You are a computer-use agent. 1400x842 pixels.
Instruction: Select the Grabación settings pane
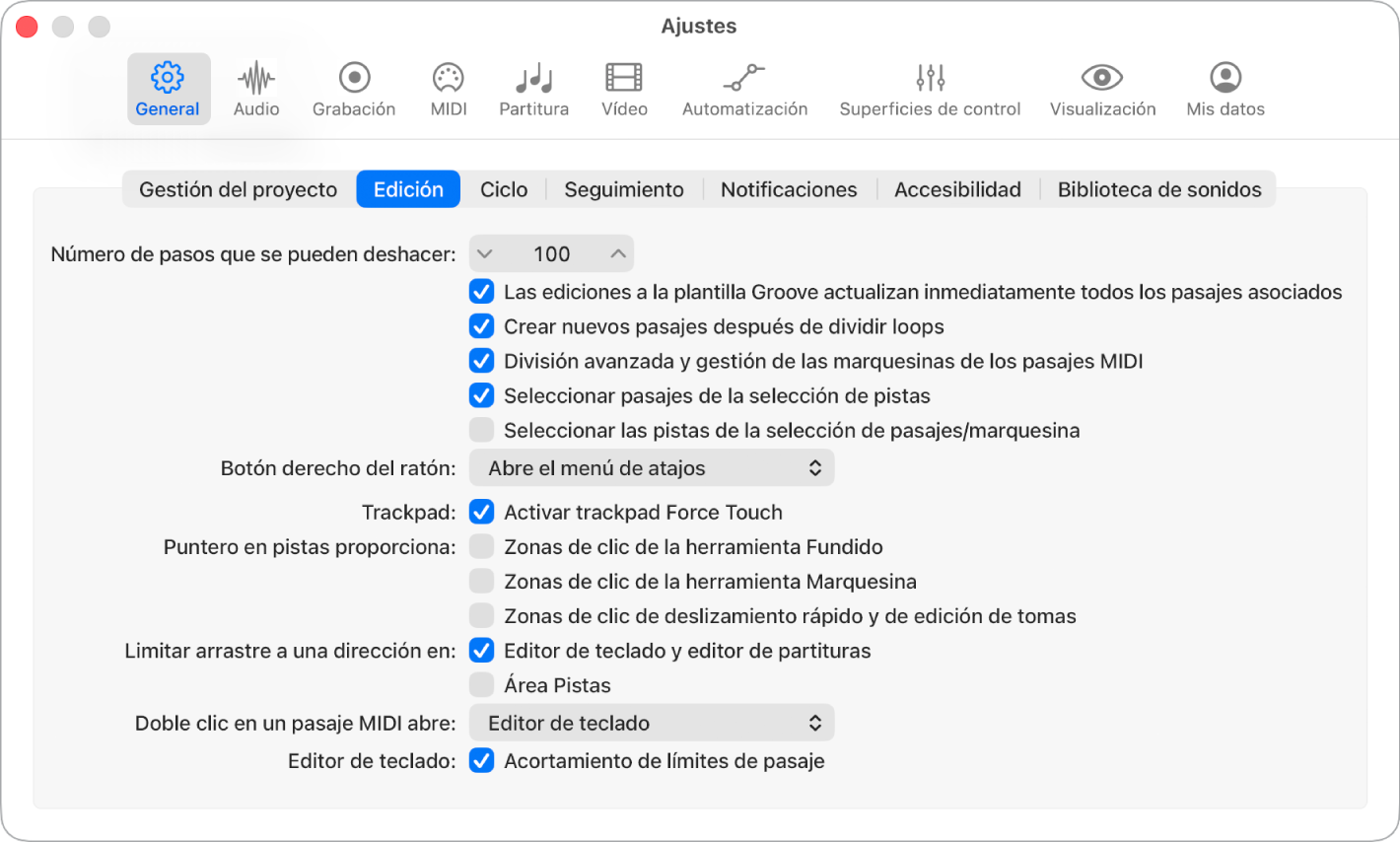coord(354,88)
